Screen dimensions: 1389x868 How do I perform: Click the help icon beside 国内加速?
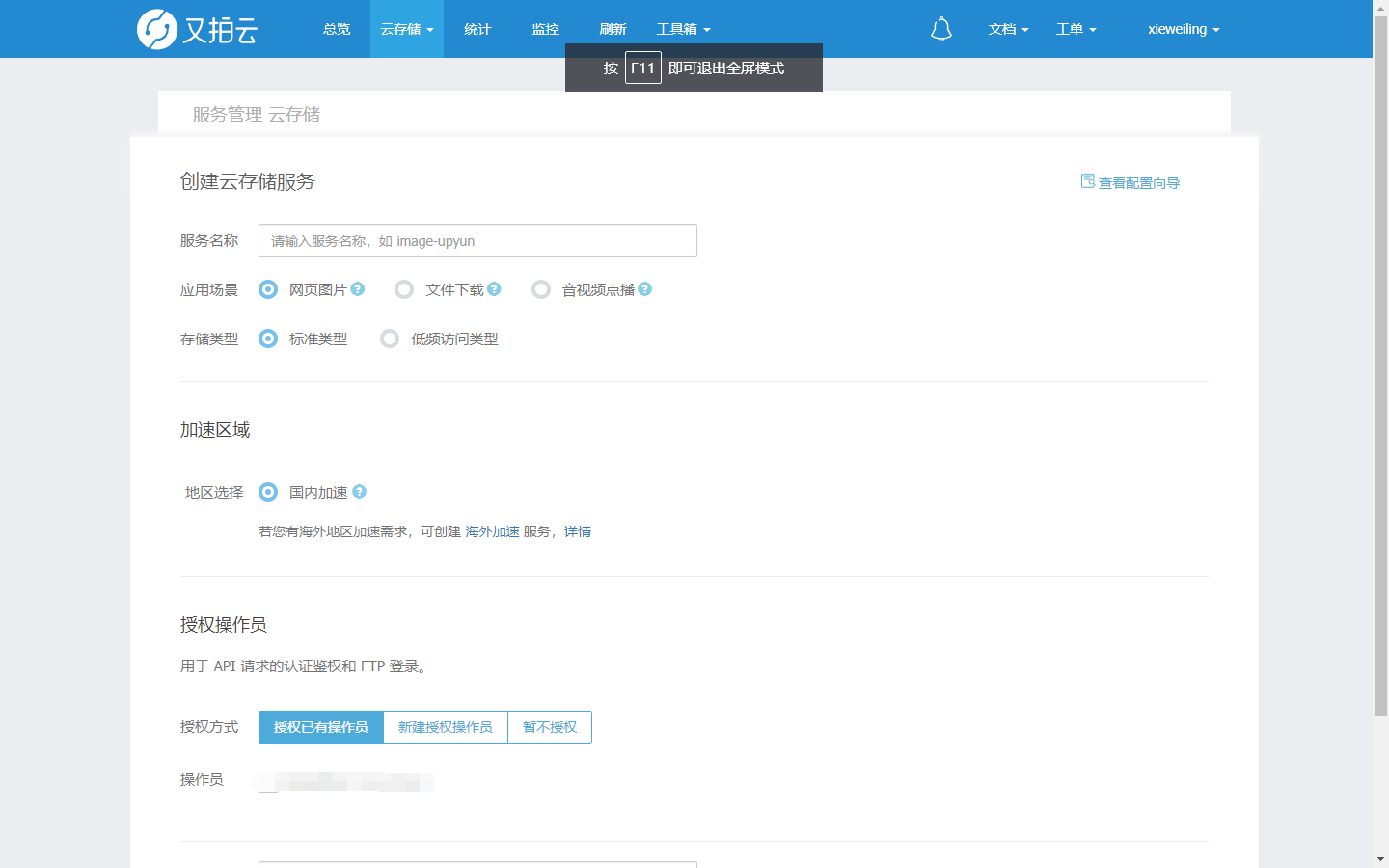coord(359,491)
